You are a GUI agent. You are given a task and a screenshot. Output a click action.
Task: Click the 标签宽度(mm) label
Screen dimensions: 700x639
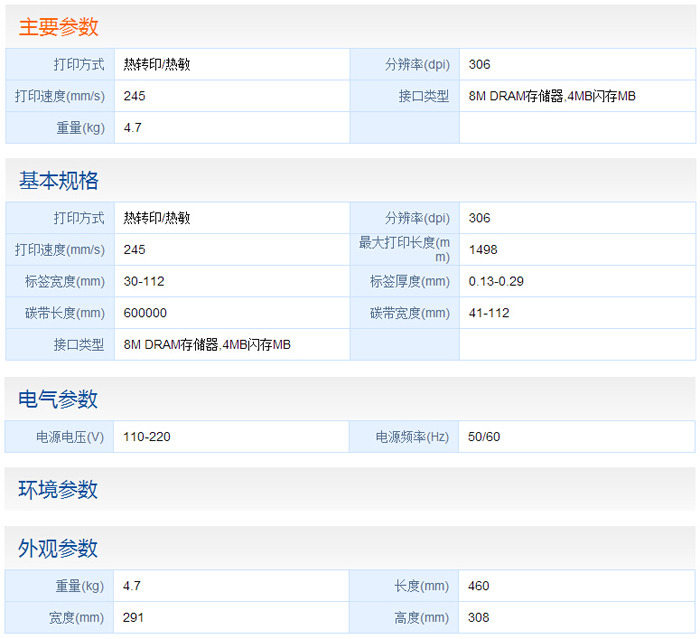pos(65,281)
